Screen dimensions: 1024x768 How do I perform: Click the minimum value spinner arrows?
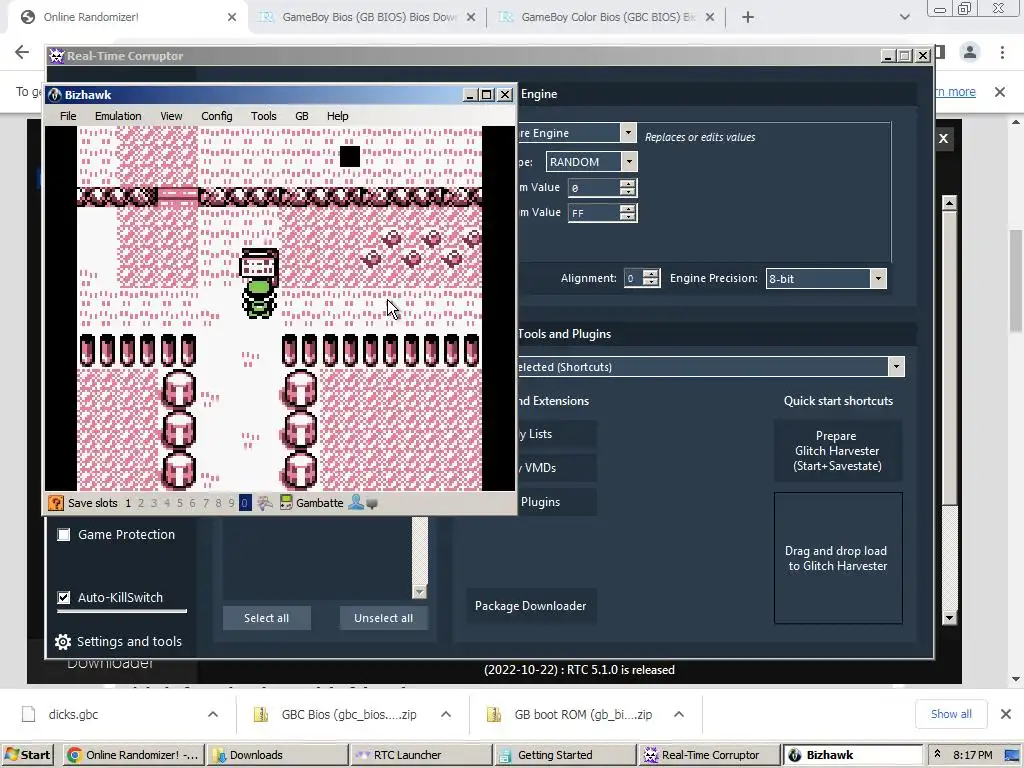coord(628,187)
